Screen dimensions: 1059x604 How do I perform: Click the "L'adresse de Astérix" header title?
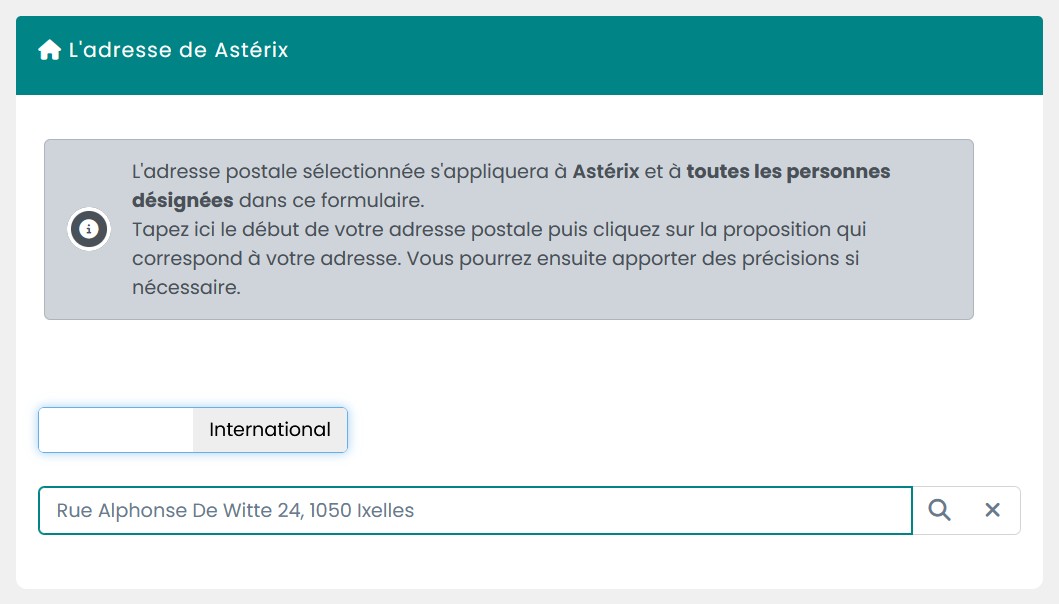[178, 50]
